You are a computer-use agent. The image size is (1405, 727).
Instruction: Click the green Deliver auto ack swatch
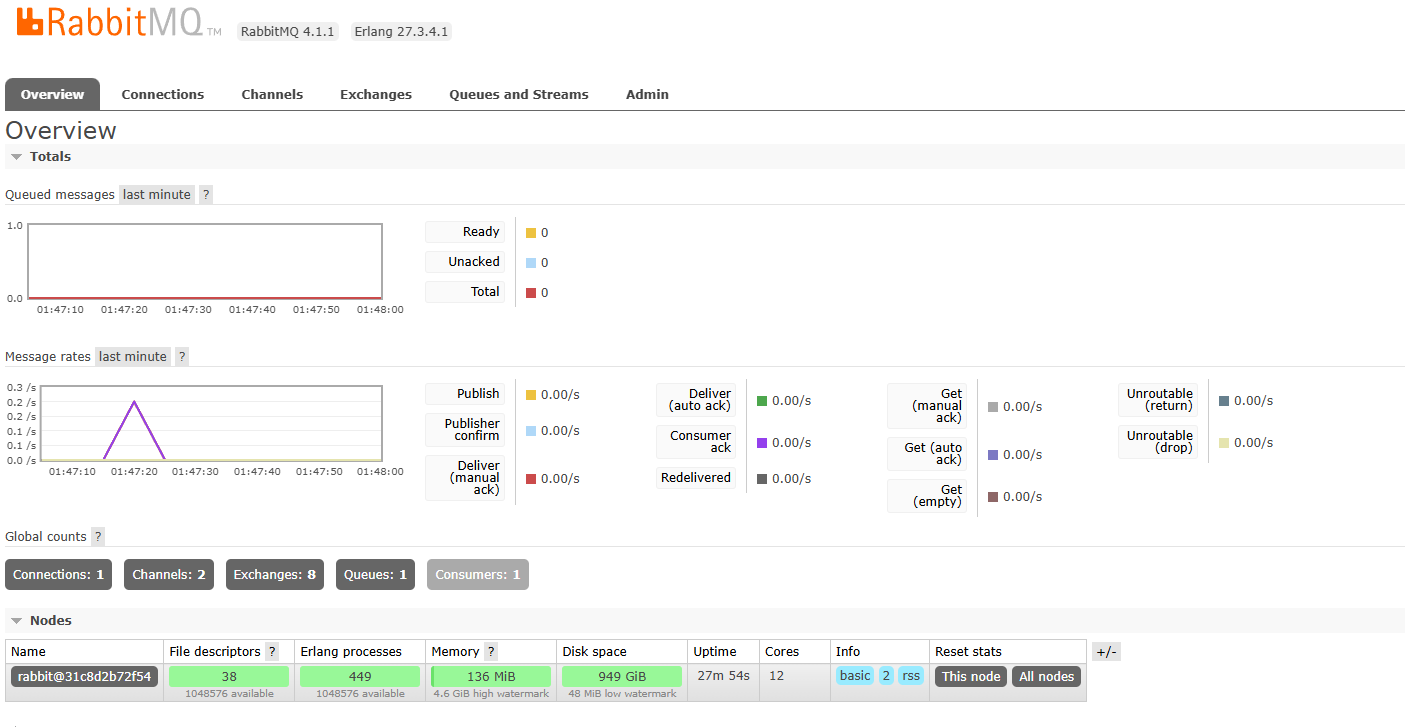click(762, 401)
